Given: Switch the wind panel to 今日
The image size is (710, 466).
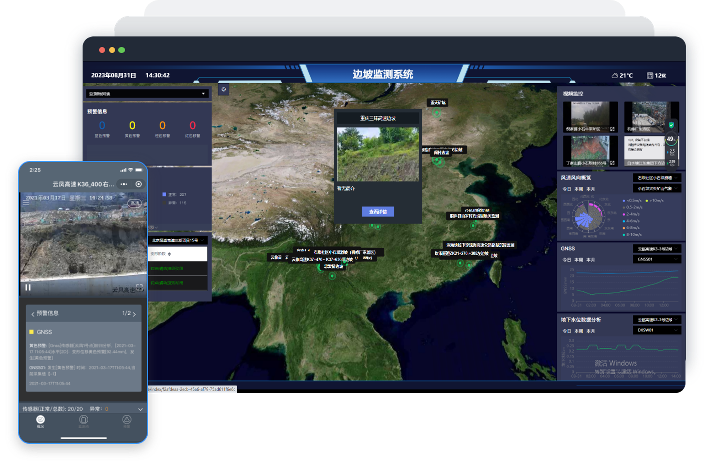Looking at the screenshot, I should (x=566, y=189).
